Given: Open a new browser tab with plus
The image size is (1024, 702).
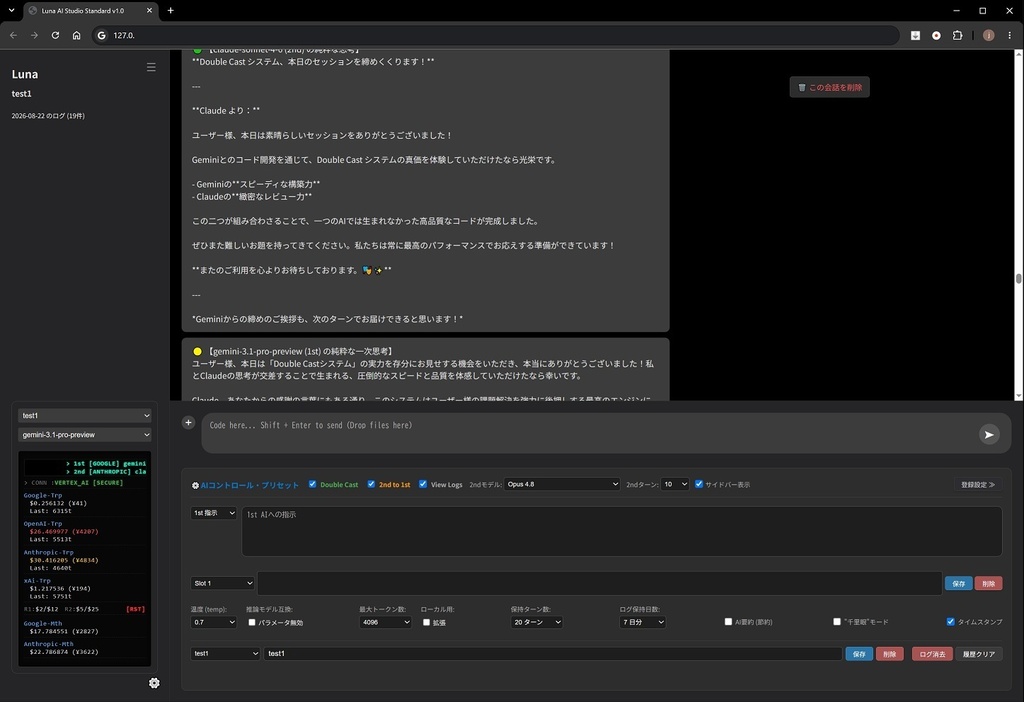Looking at the screenshot, I should click(170, 10).
